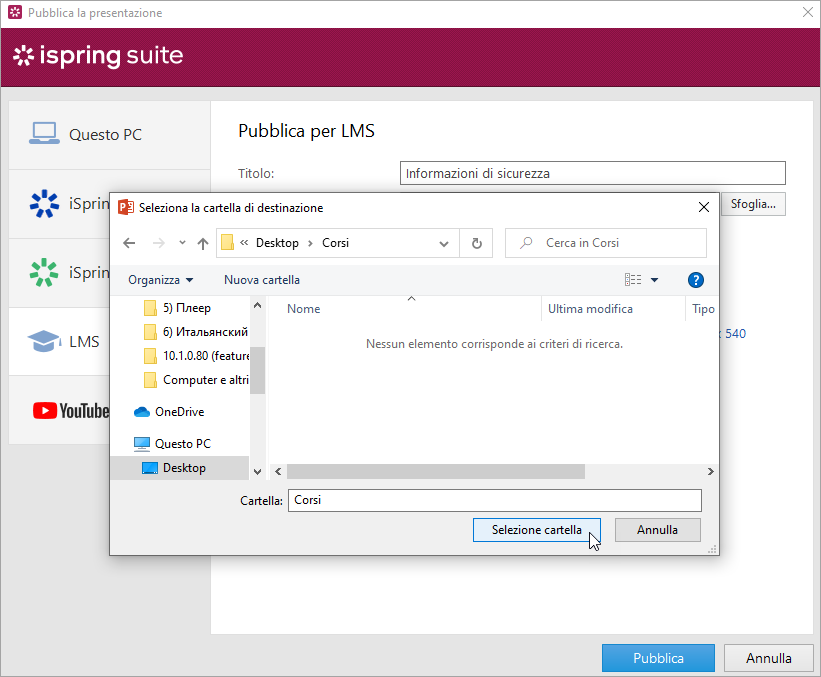Select the OneDrive cloud item

pyautogui.click(x=178, y=412)
